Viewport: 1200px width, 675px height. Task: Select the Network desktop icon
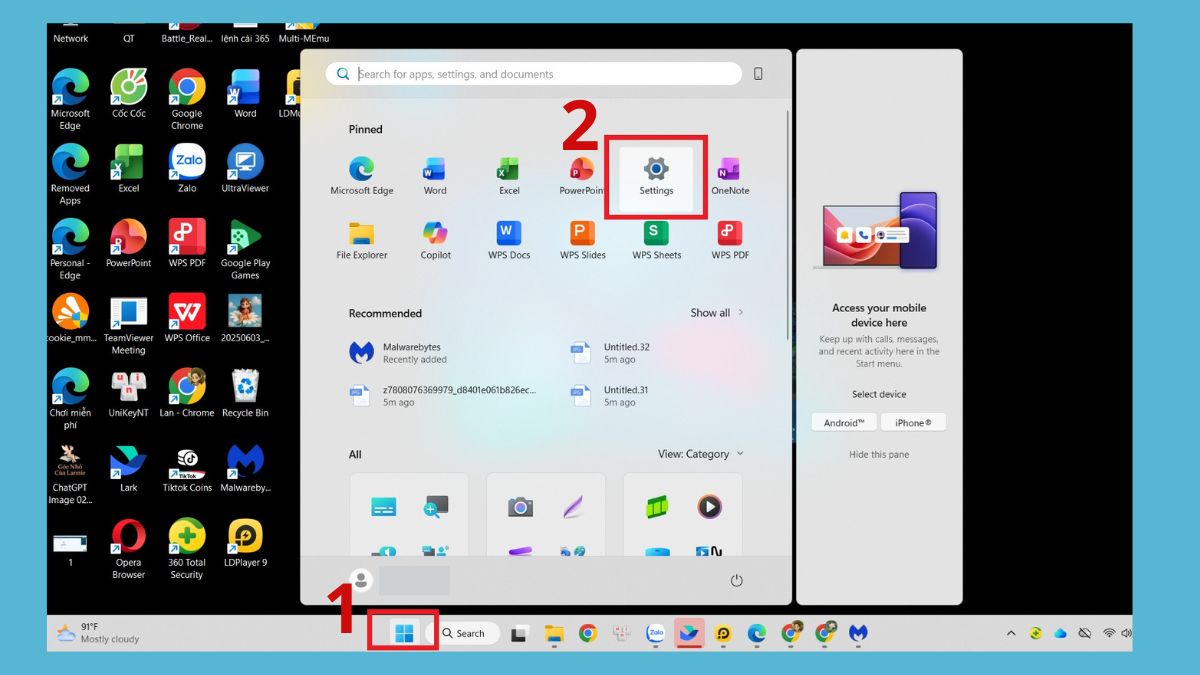point(70,34)
